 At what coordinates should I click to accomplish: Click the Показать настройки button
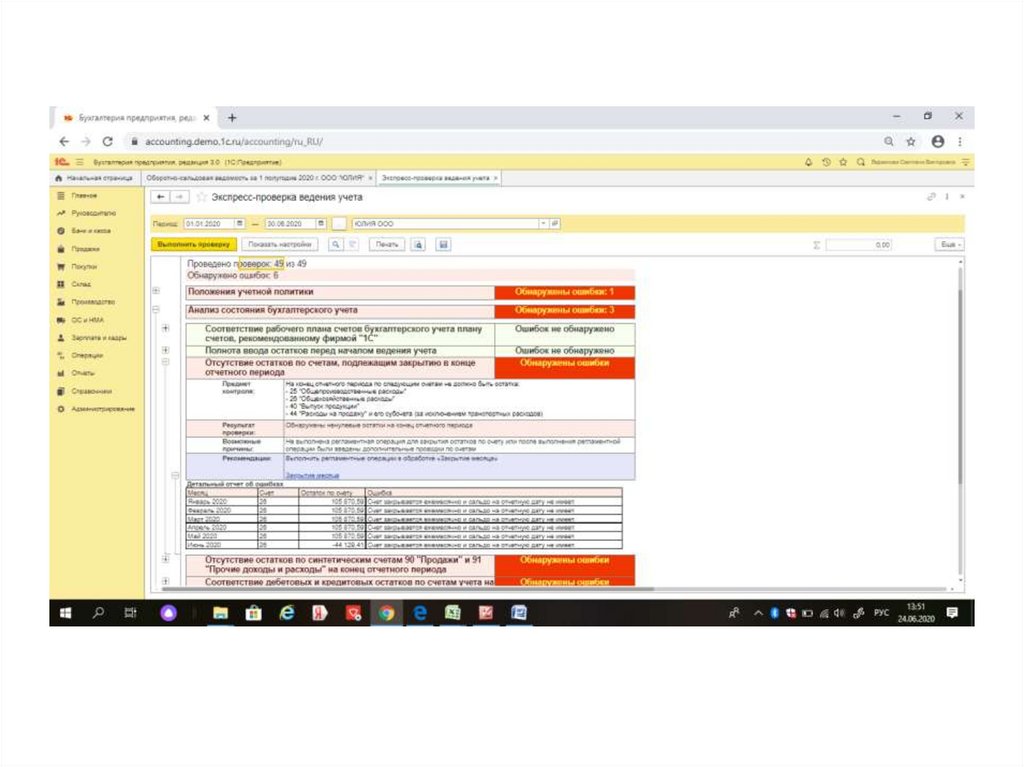pos(280,244)
